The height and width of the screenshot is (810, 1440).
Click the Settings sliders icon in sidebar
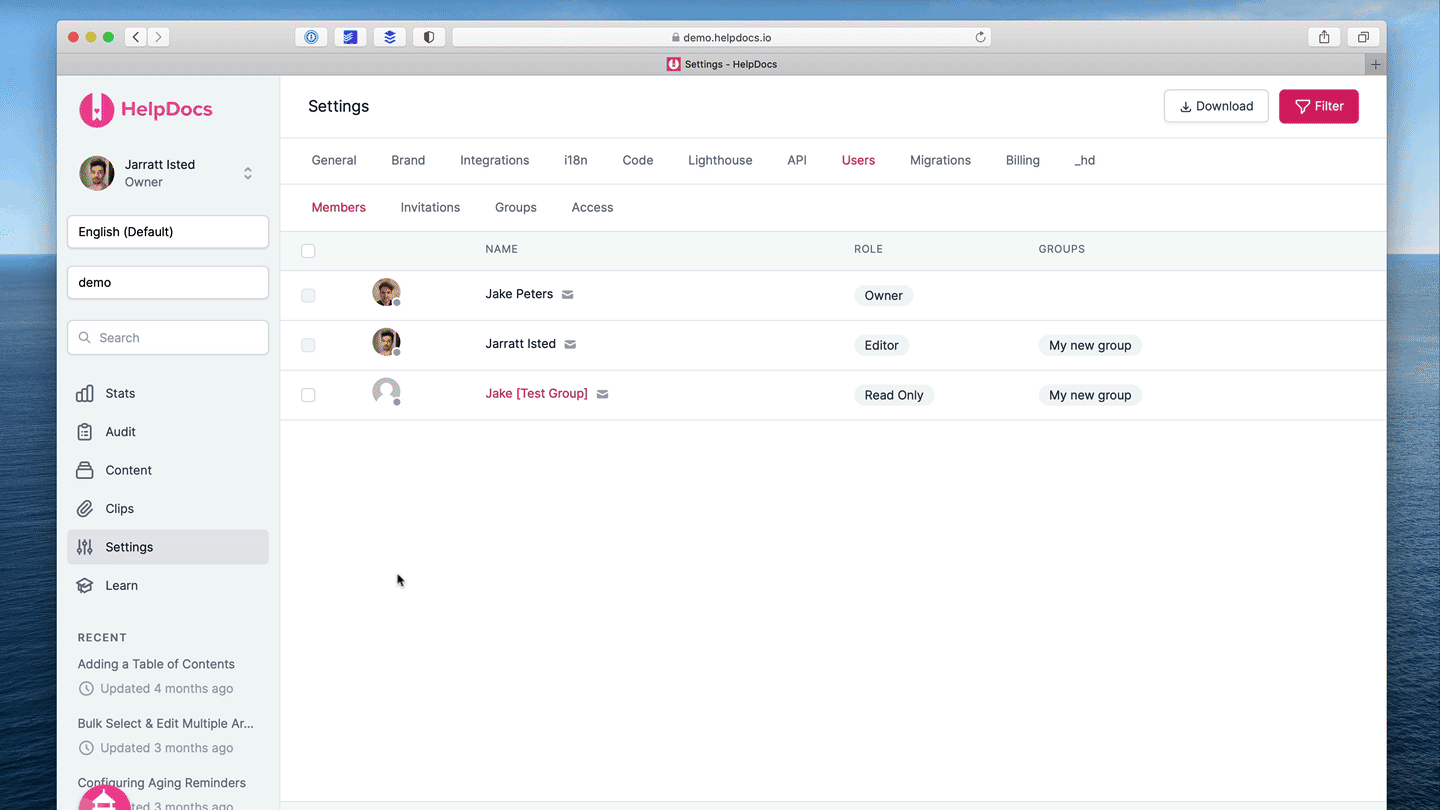coord(85,547)
